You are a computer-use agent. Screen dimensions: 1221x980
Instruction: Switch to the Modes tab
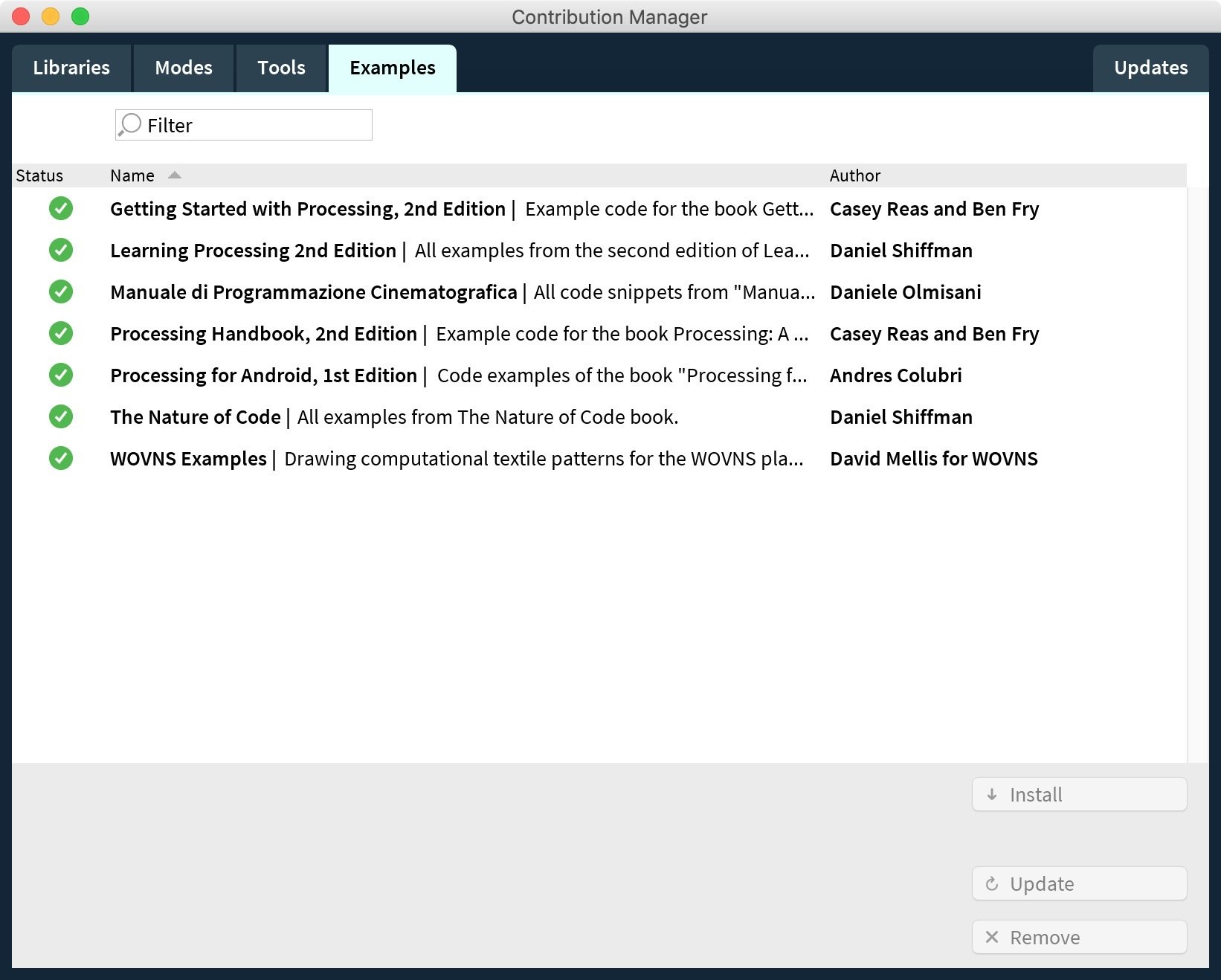click(x=184, y=68)
